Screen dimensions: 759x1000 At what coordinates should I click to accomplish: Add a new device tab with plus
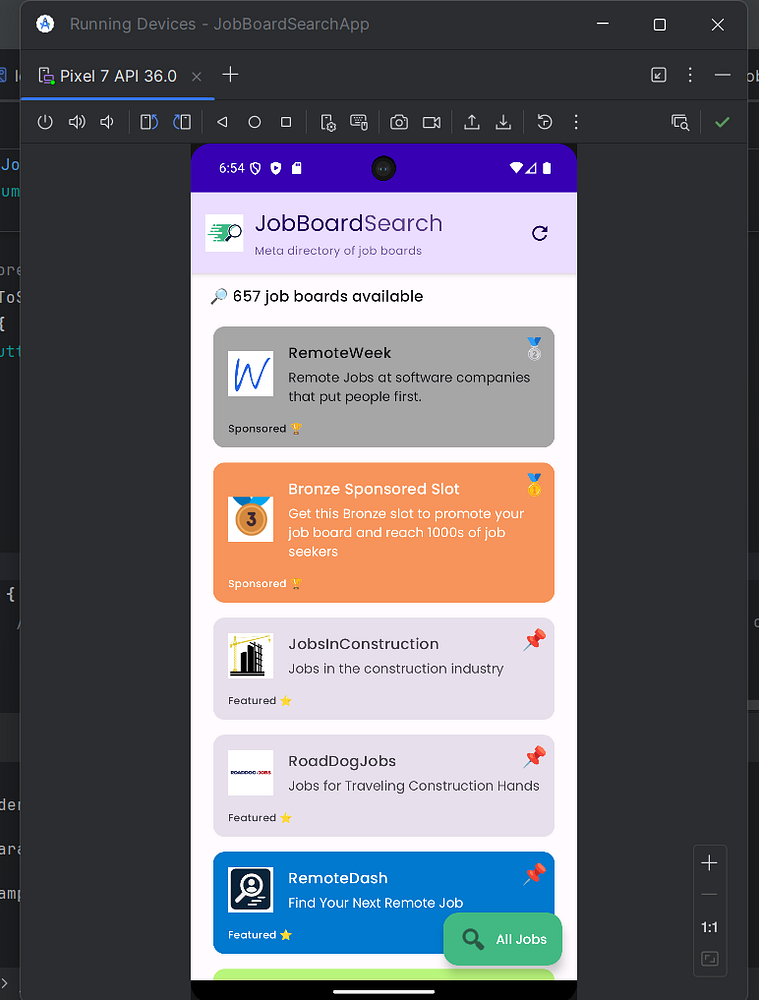click(230, 75)
